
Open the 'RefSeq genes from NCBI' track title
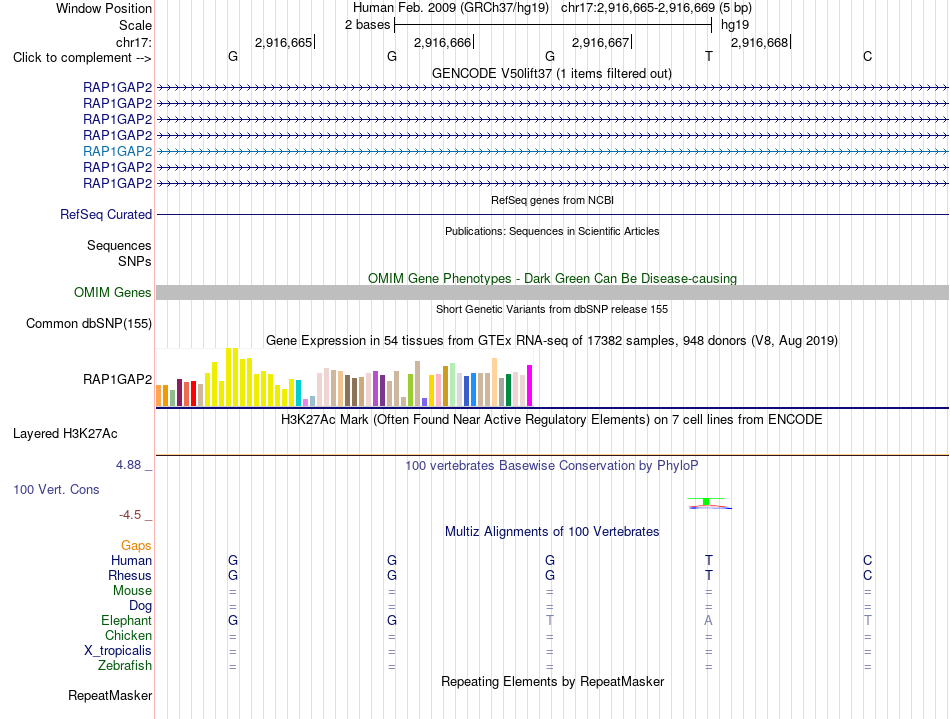point(552,200)
